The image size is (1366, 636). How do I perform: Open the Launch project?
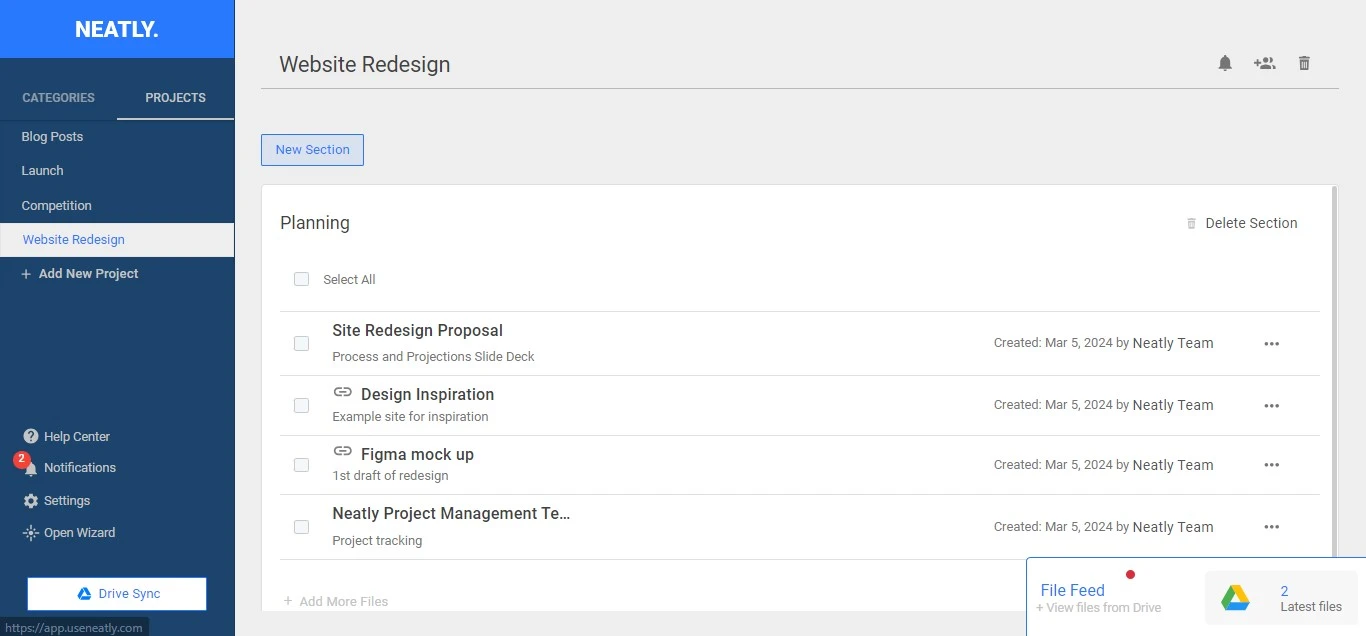(x=117, y=171)
